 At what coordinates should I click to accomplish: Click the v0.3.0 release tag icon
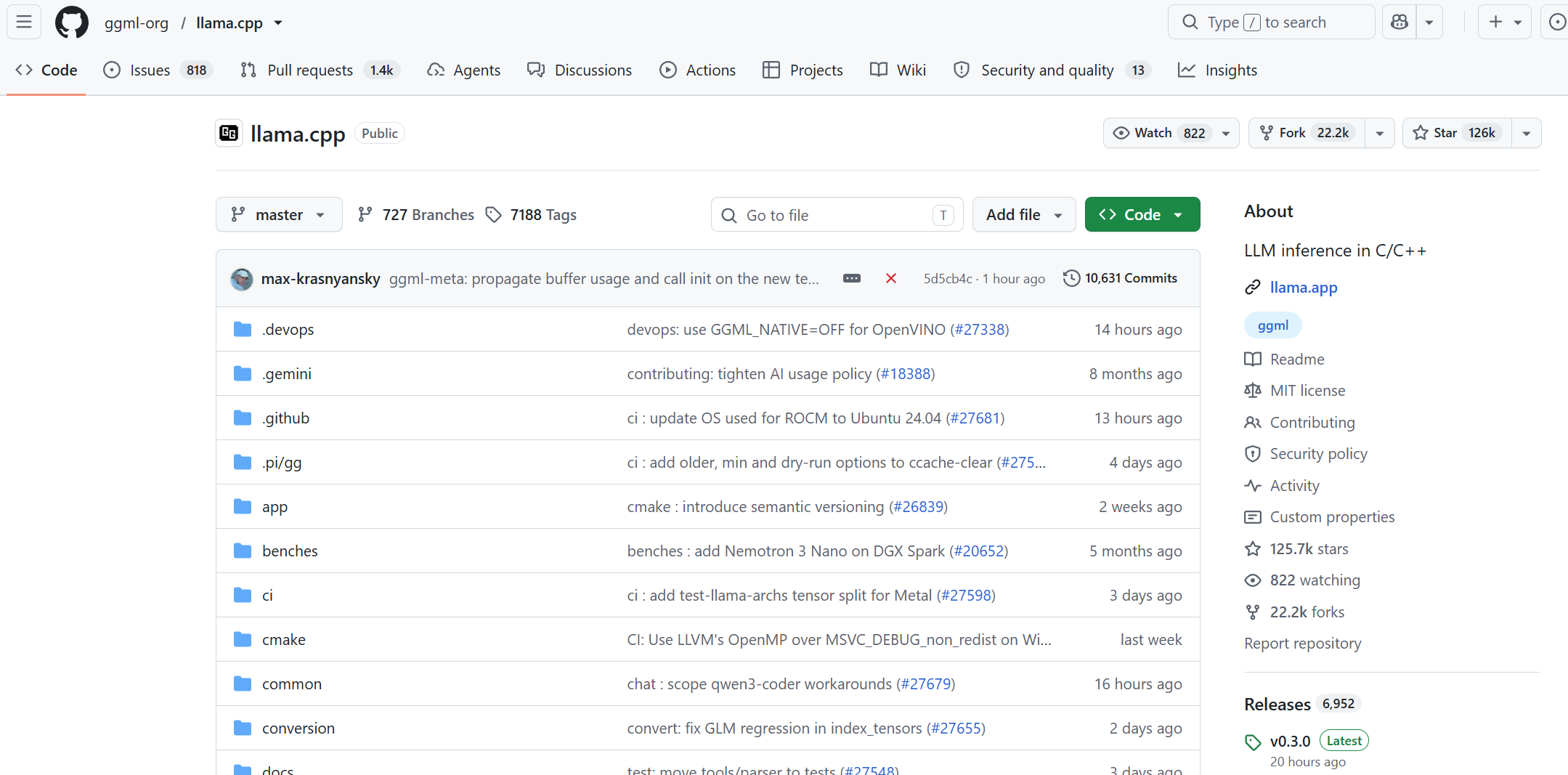coord(1253,742)
